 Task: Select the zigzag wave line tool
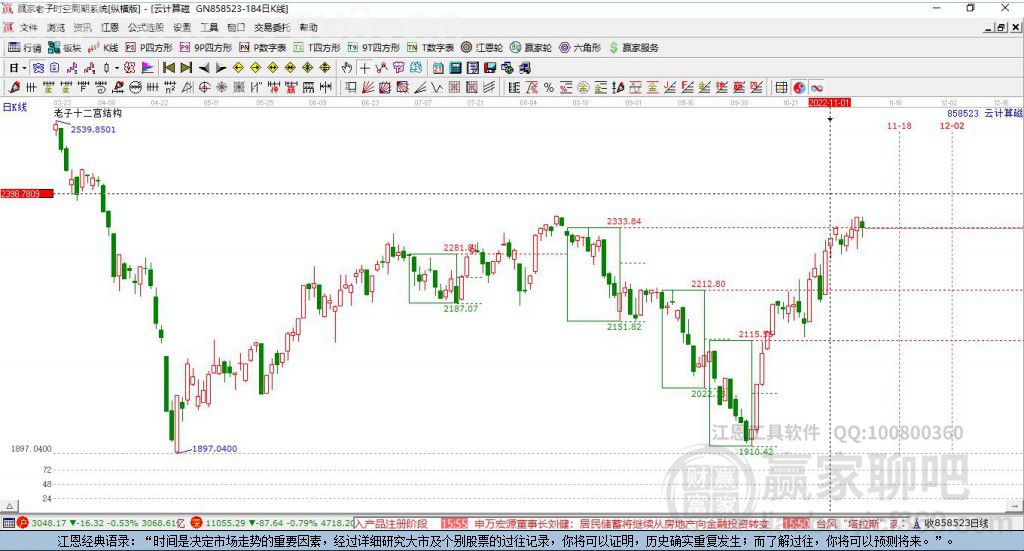(436, 87)
